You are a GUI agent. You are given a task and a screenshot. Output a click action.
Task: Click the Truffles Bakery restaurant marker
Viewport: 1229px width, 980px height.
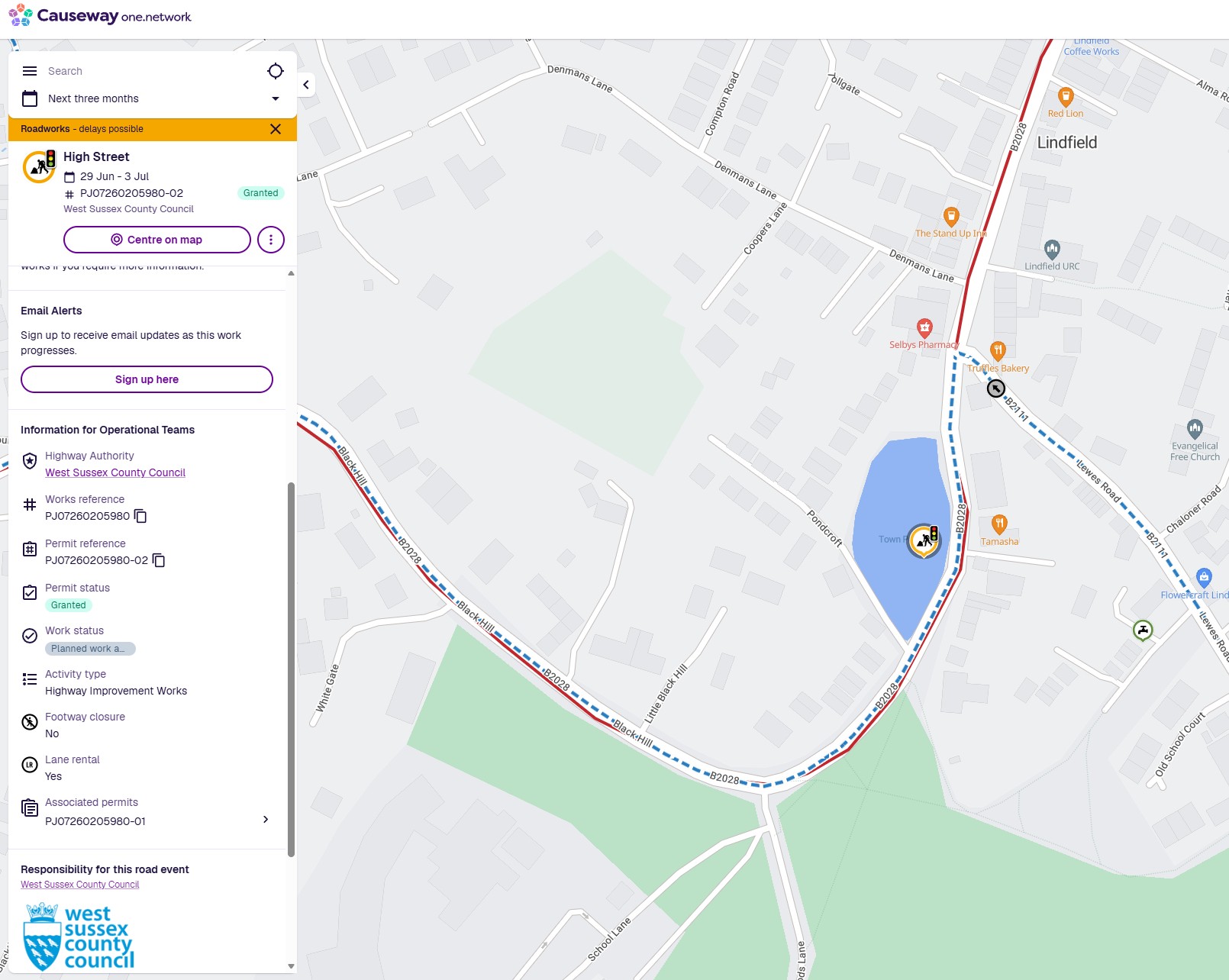[x=998, y=350]
